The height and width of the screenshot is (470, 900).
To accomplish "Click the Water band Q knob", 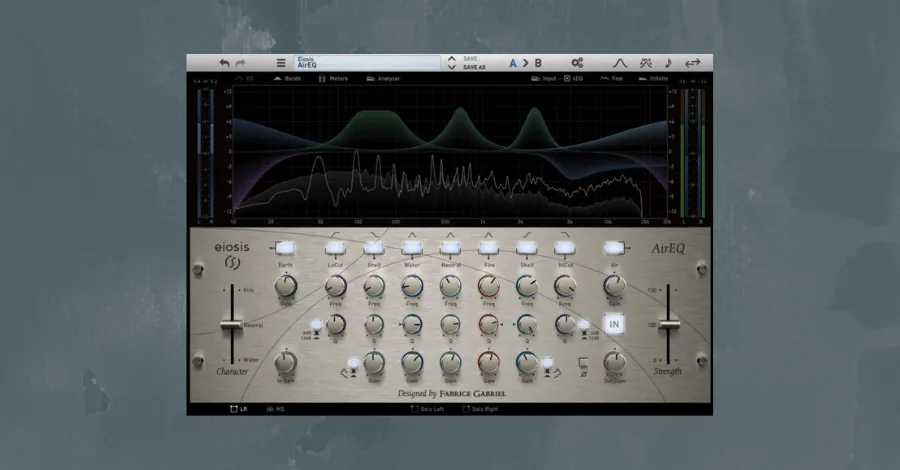I will [412, 325].
